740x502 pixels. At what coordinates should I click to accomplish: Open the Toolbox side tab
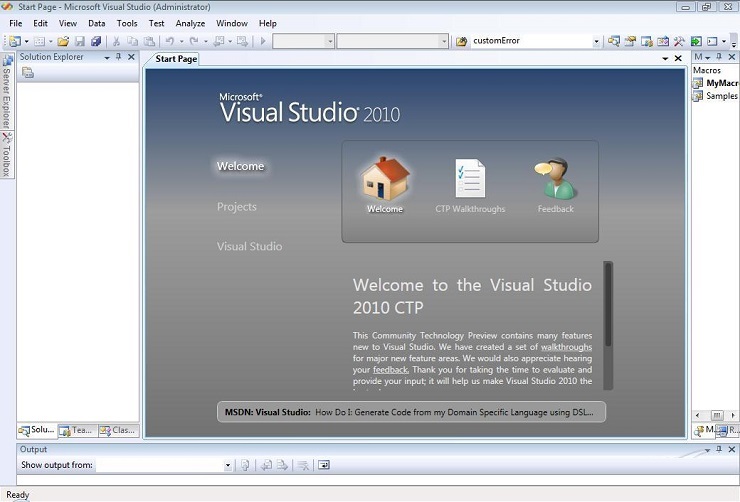[7, 155]
